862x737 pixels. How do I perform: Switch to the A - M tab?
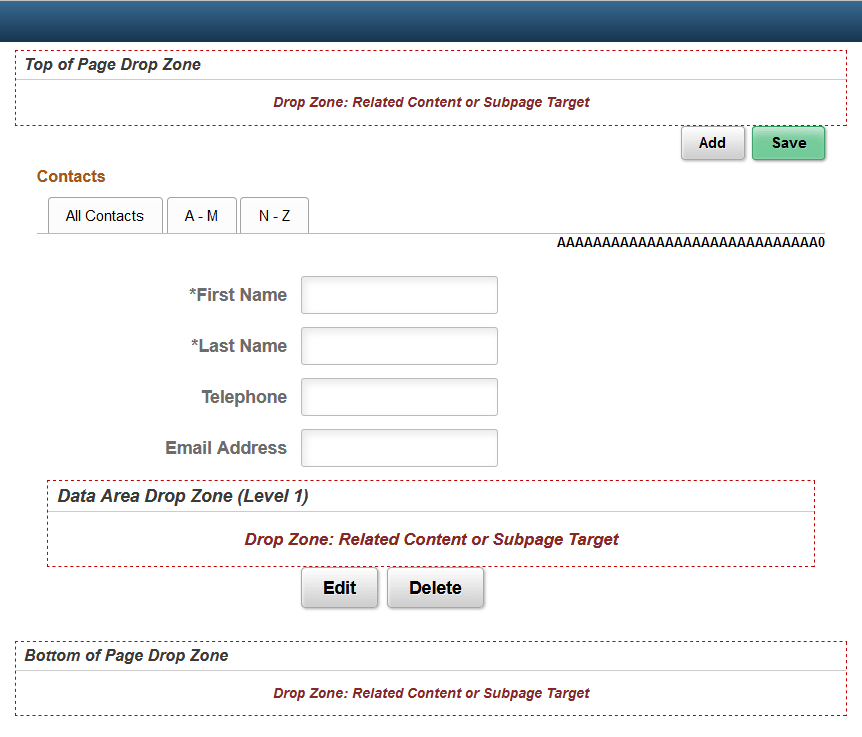pos(201,215)
